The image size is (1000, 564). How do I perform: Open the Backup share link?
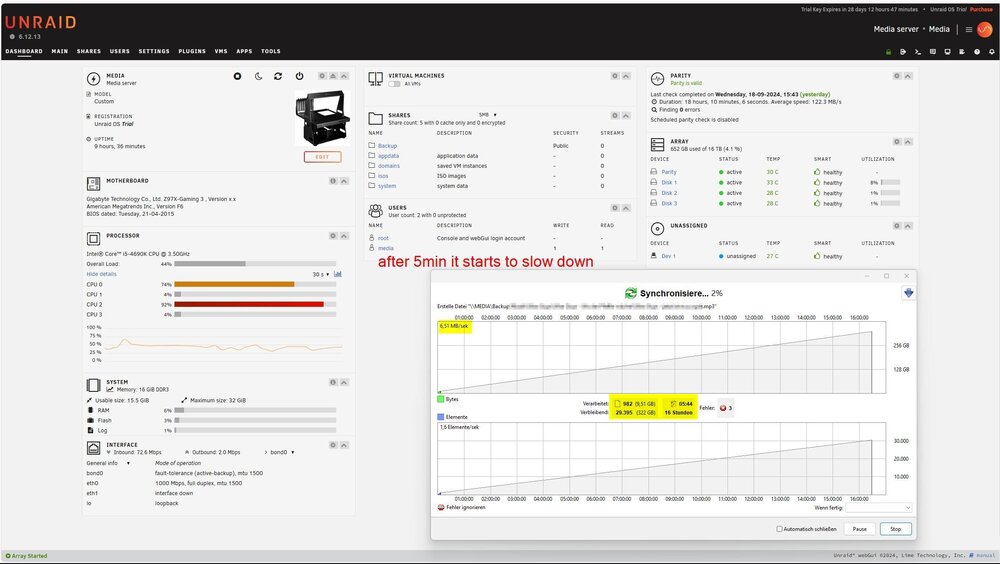pos(387,146)
